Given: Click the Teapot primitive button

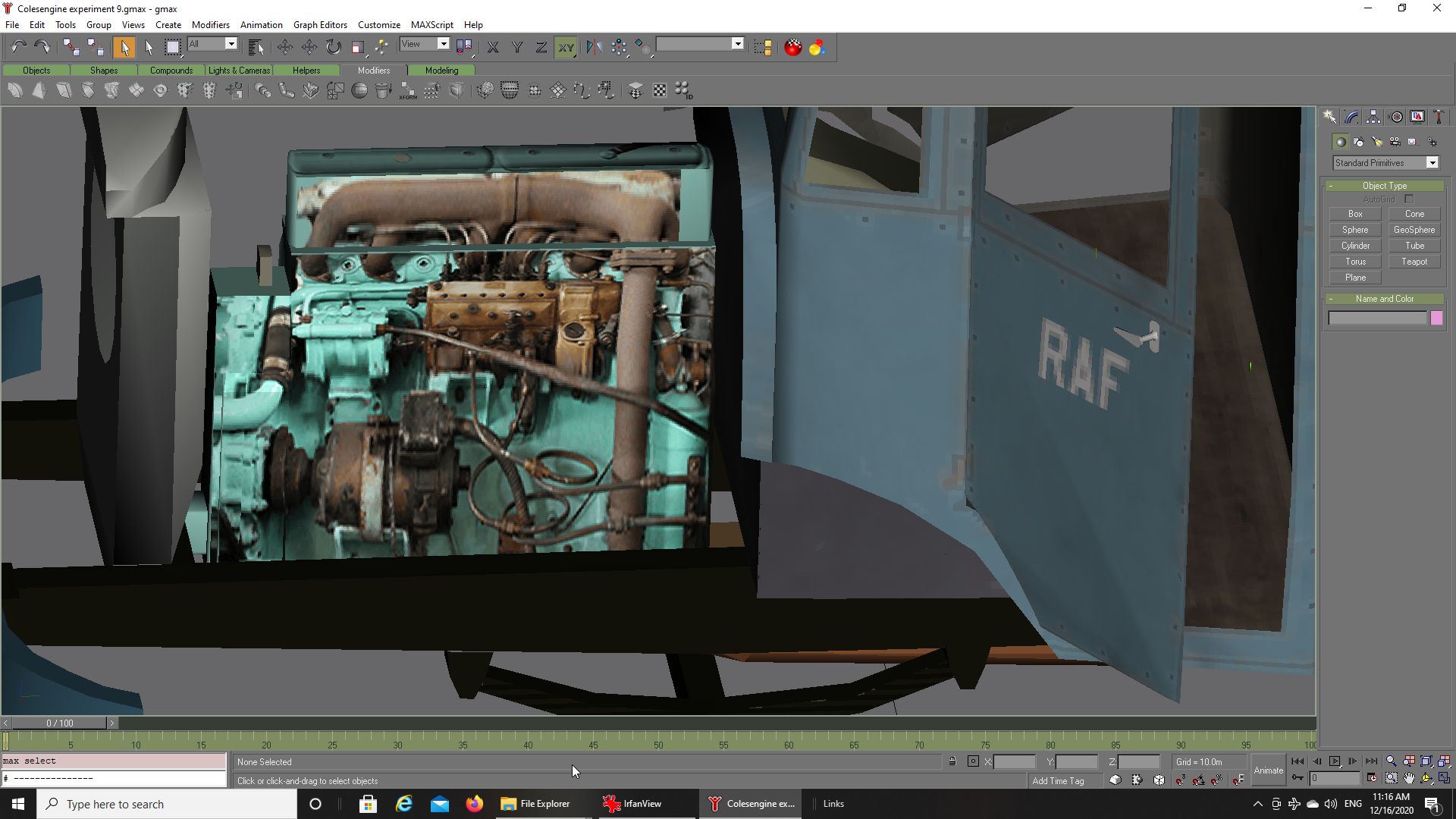Looking at the screenshot, I should click(1414, 262).
